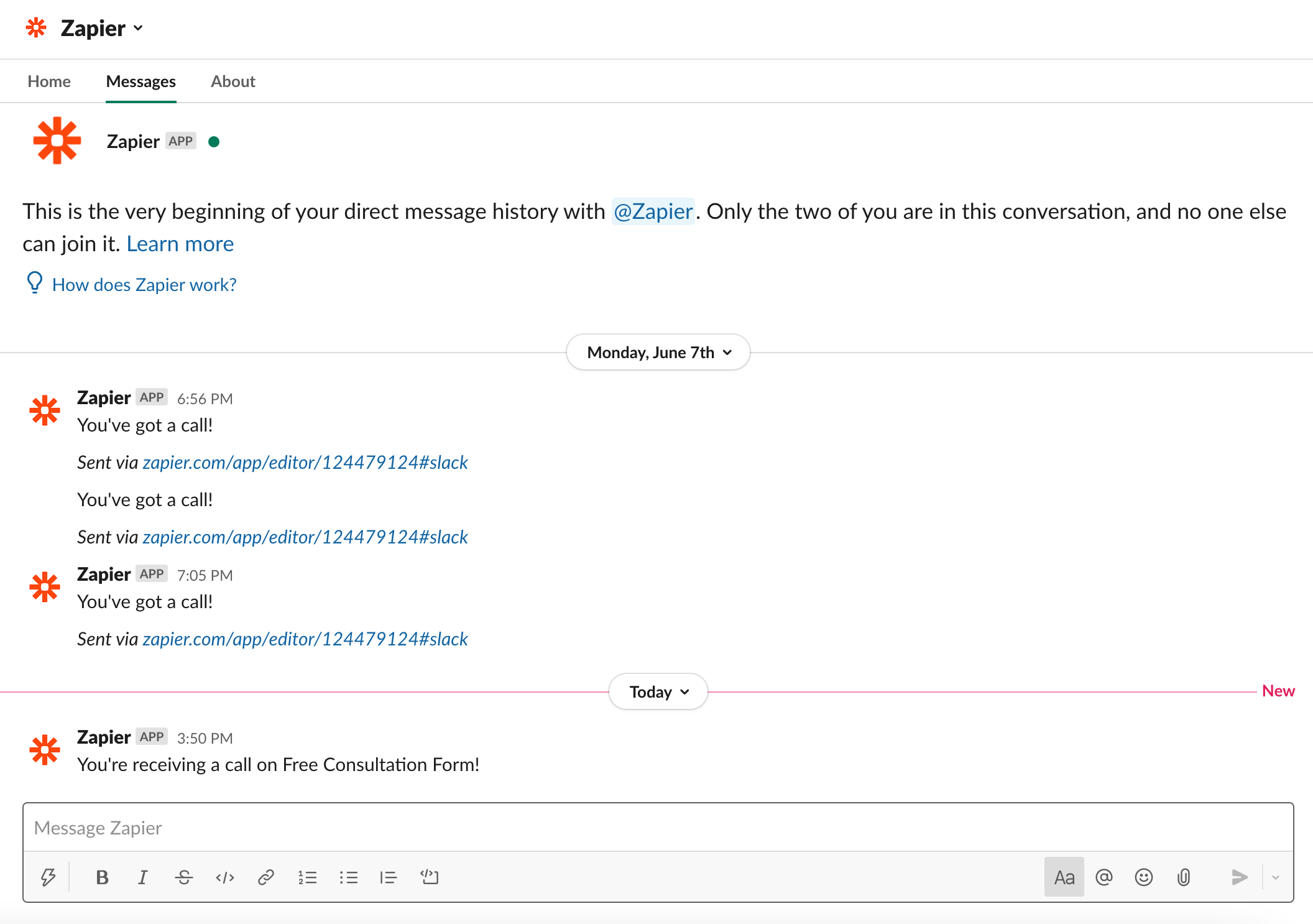Image resolution: width=1313 pixels, height=924 pixels.
Task: Open the Learn more link
Action: 180,244
